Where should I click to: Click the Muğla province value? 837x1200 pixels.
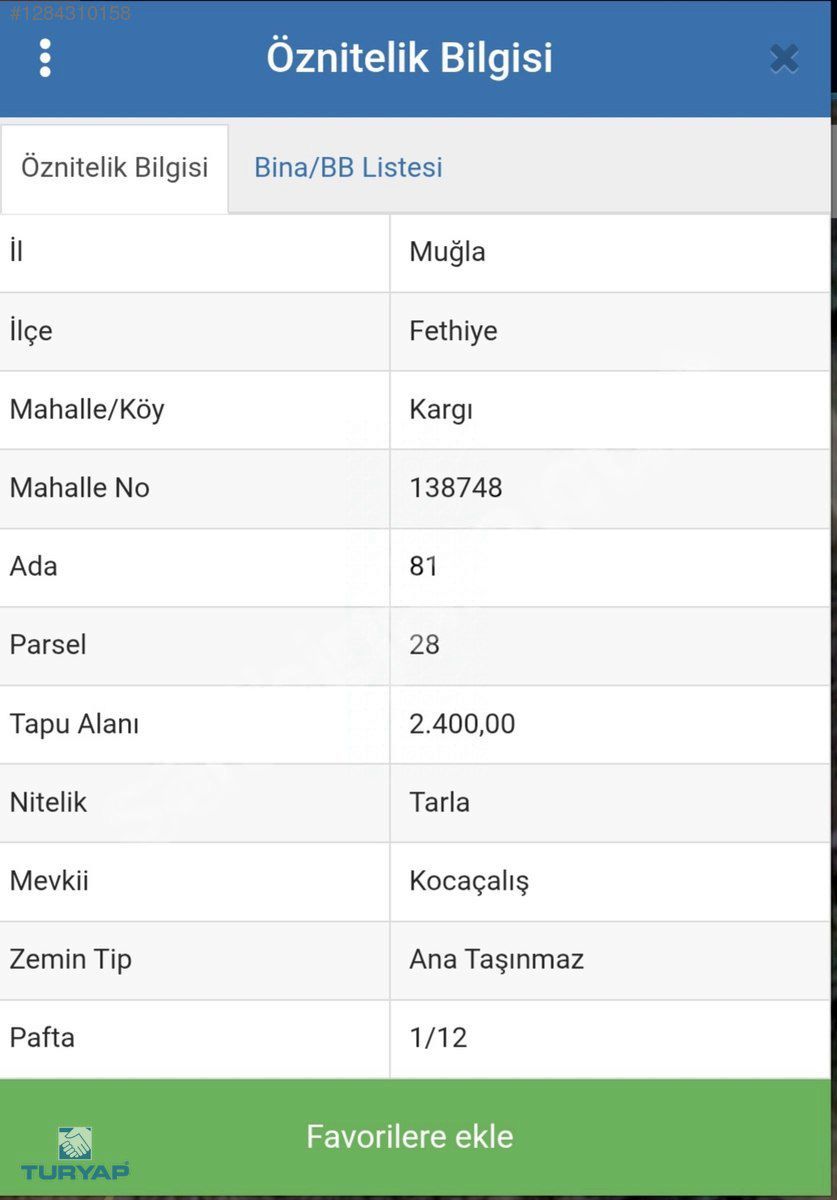[447, 252]
